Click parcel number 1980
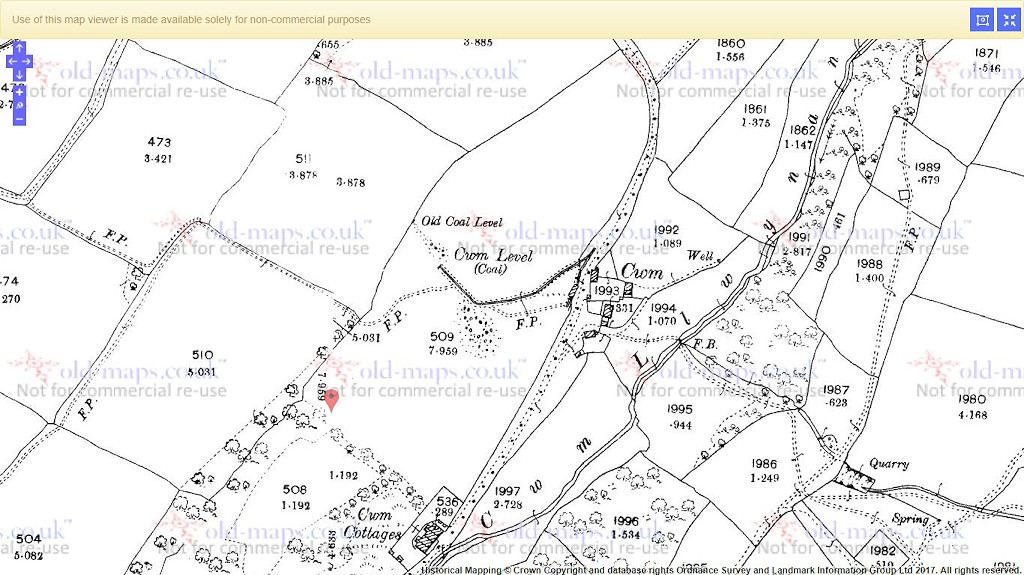The height and width of the screenshot is (575, 1024). [972, 399]
